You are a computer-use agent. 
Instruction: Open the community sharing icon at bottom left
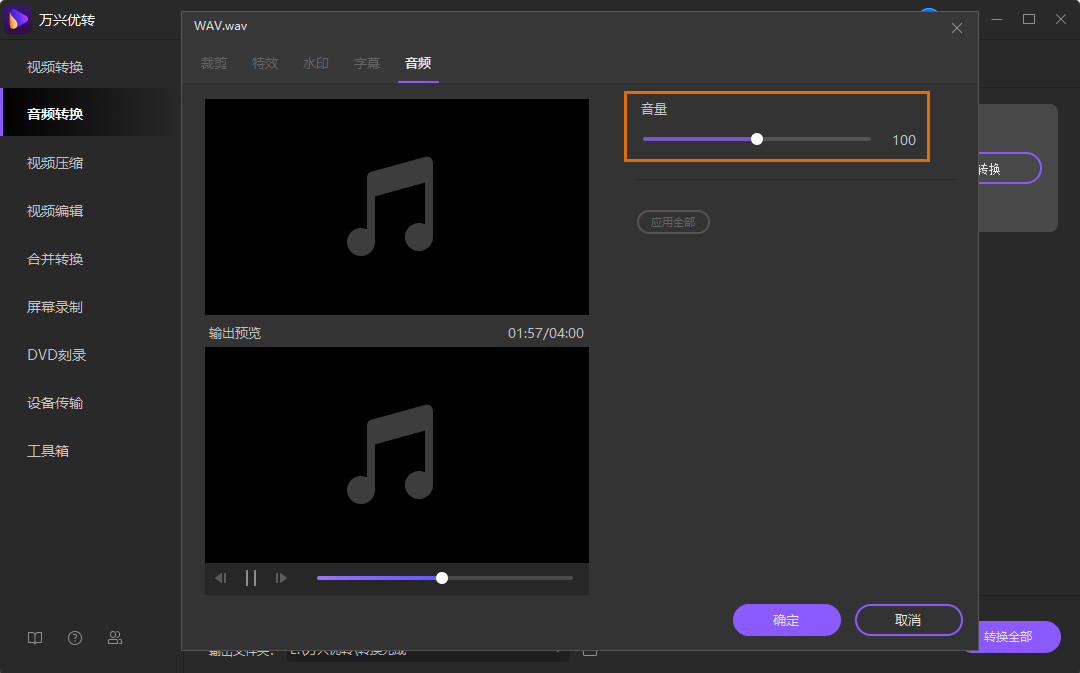point(115,637)
